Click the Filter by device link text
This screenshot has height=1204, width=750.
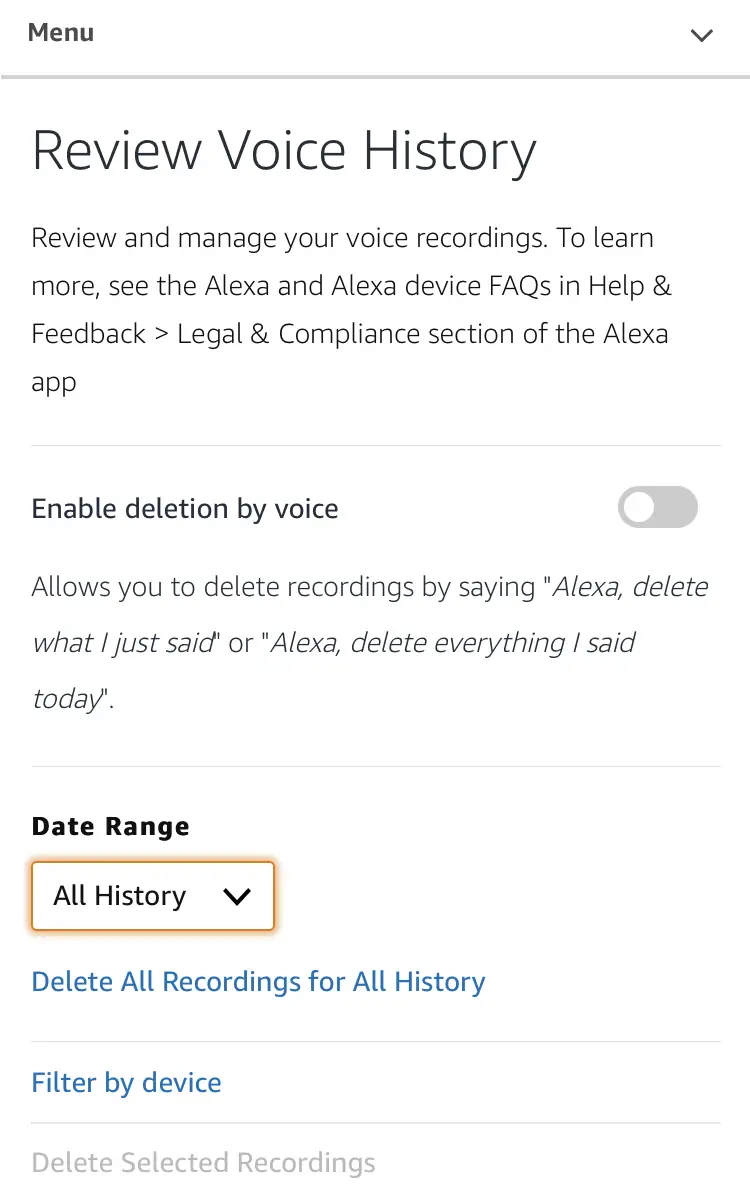coord(126,1082)
